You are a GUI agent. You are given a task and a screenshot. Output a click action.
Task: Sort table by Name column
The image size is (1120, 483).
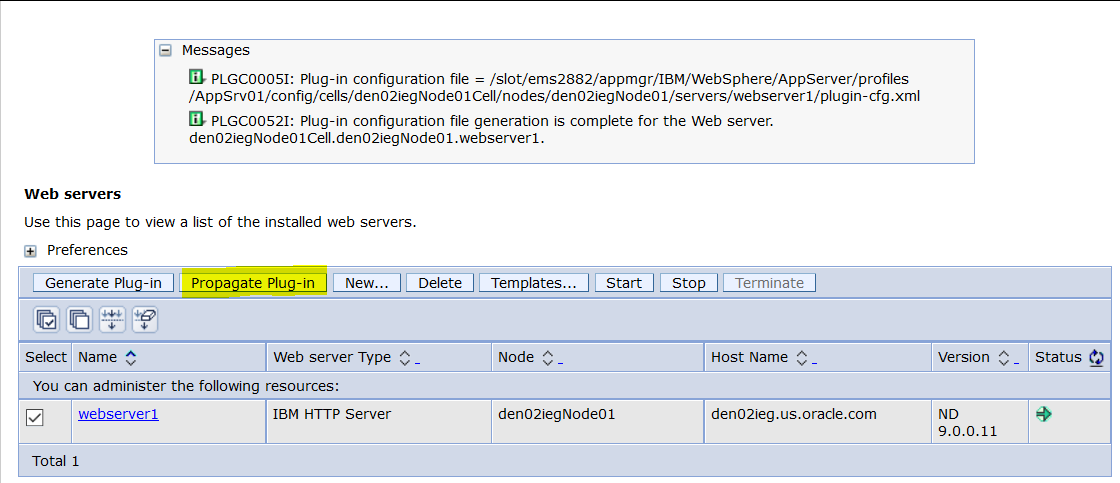[130, 357]
